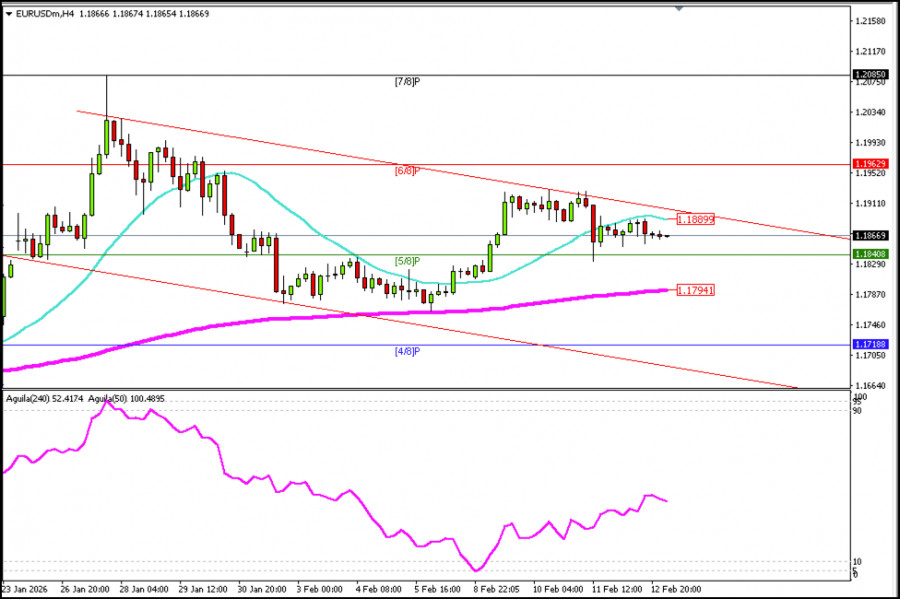Click the 12 Feb 20:00 time label
900x599 pixels.
[676, 589]
